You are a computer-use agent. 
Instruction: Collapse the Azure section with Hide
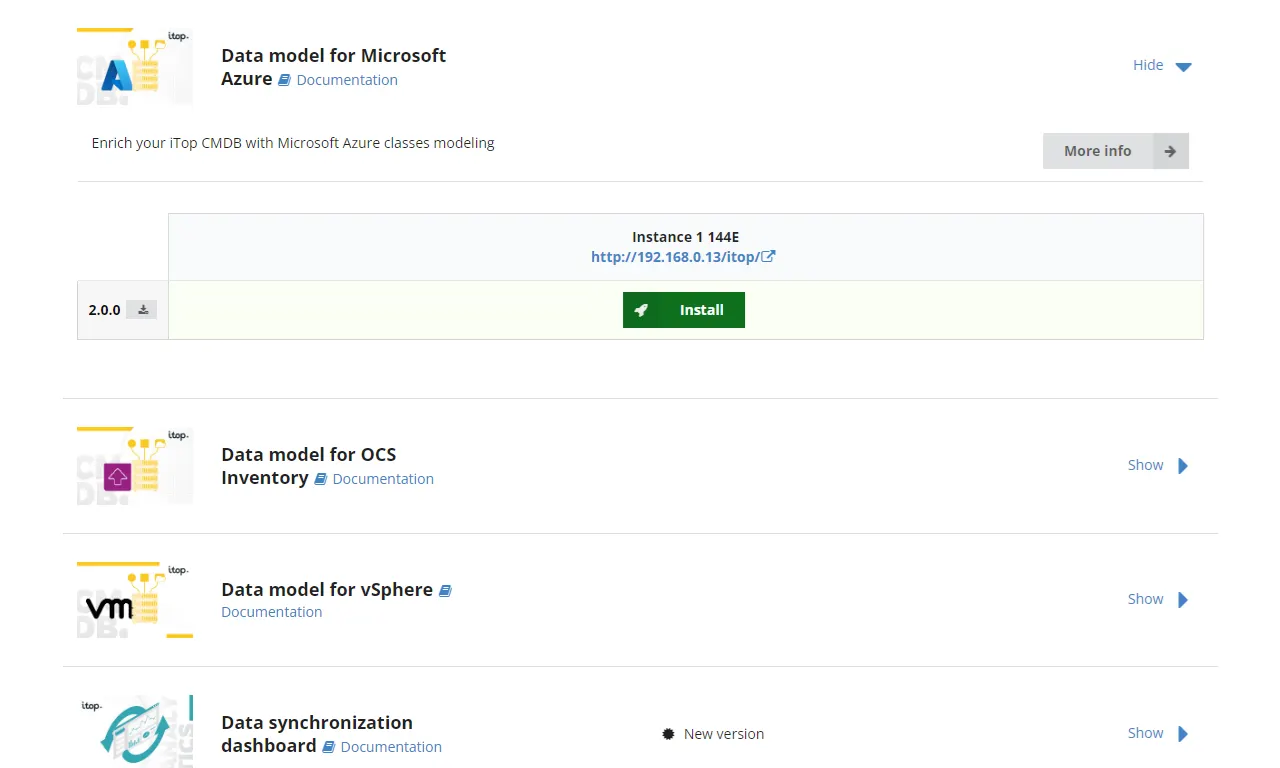(1148, 65)
